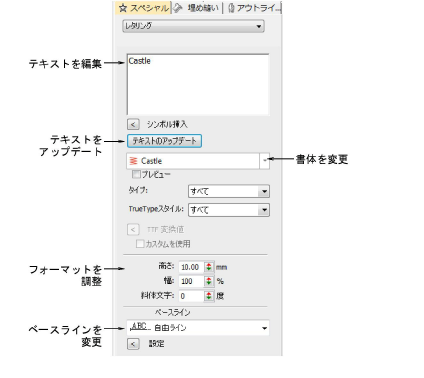Open the 自由ライン baseline dropdown
Viewport: 424px width, 378px height.
coord(198,328)
